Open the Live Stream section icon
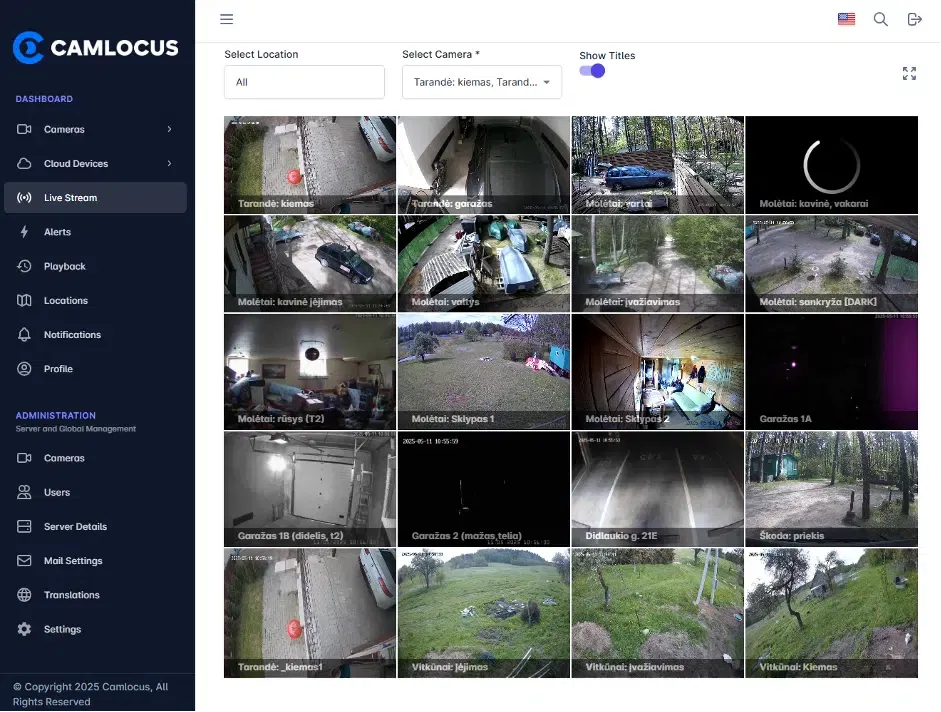The height and width of the screenshot is (712, 941). coord(22,197)
